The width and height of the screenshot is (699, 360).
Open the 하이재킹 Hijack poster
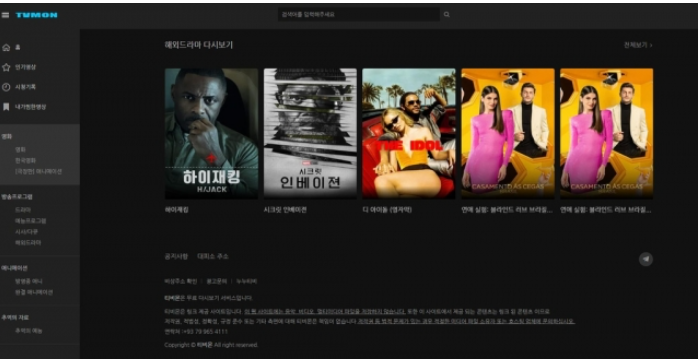pyautogui.click(x=211, y=133)
